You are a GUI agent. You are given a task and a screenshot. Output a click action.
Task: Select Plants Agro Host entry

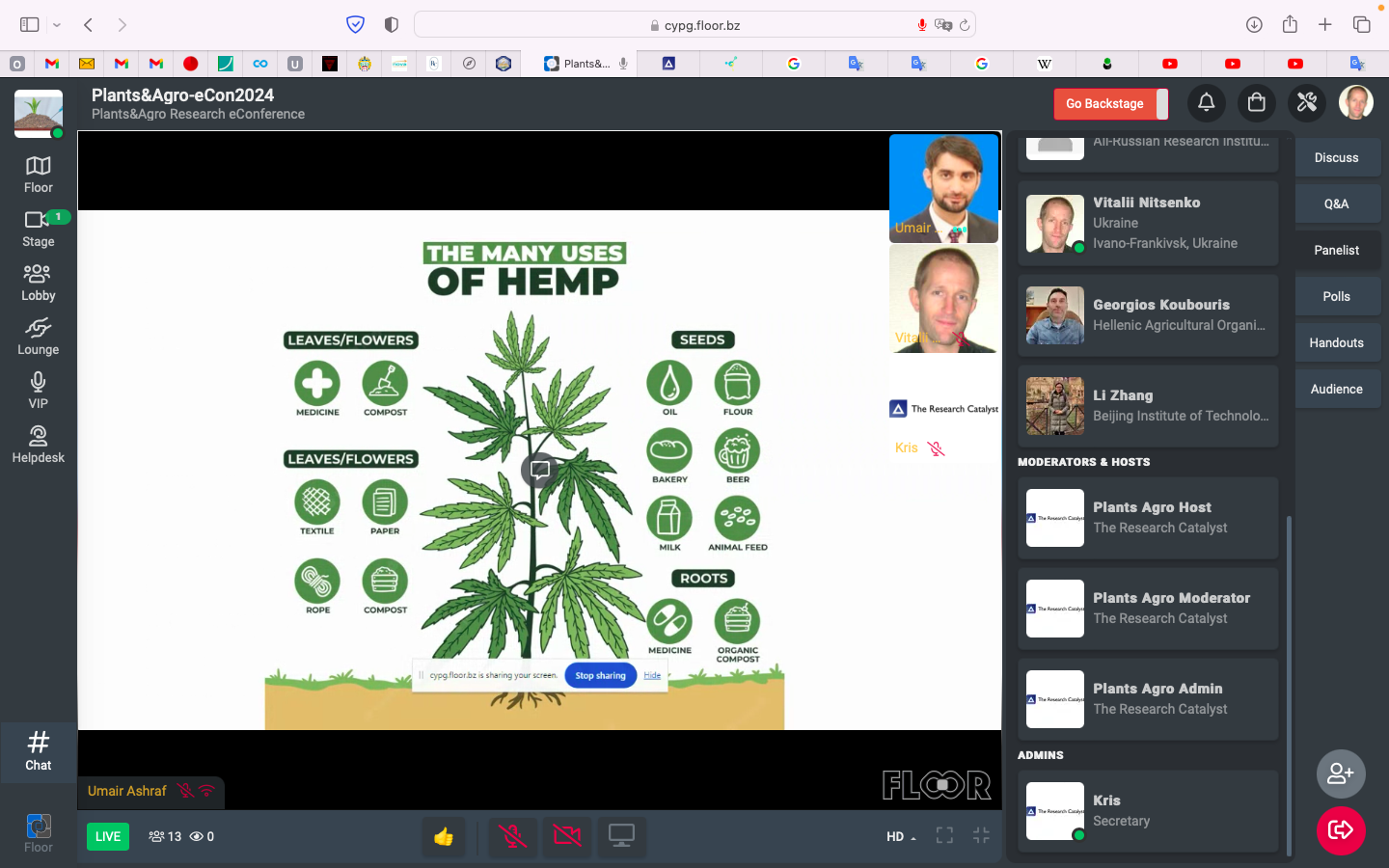tap(1148, 518)
